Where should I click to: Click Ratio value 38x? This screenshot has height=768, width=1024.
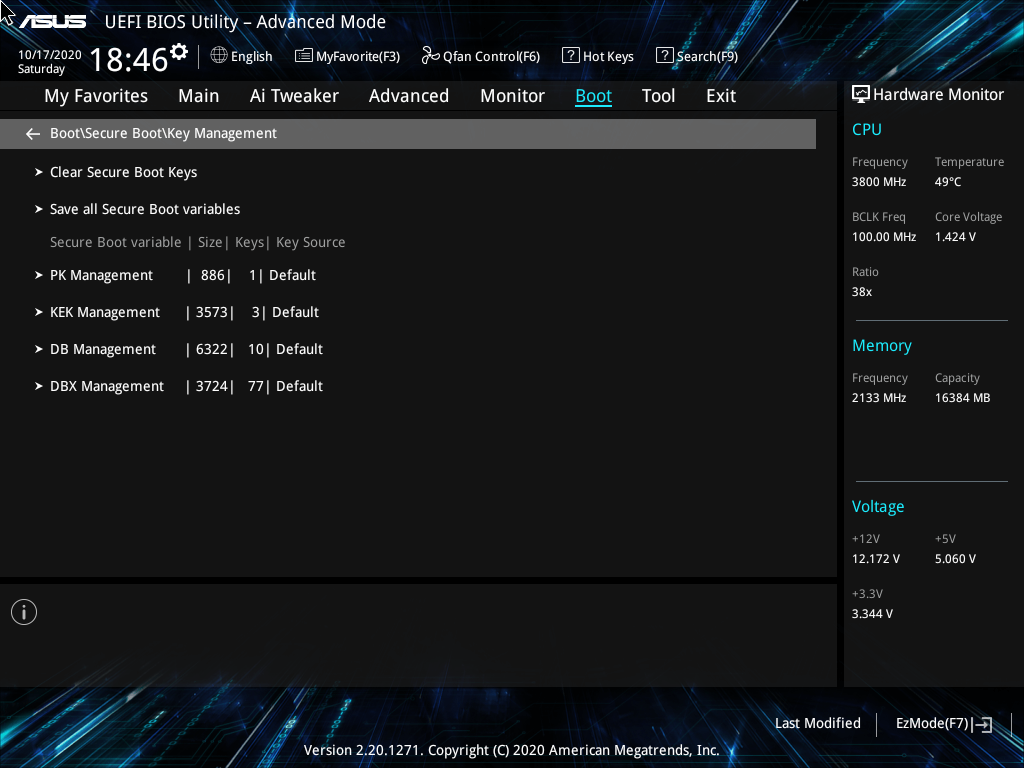861,292
